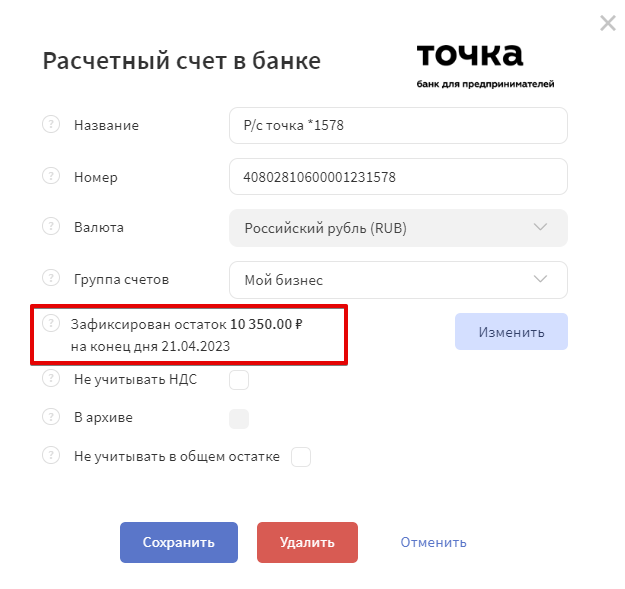This screenshot has width=625, height=589.
Task: Open the Валюта currency dropdown
Action: [398, 228]
